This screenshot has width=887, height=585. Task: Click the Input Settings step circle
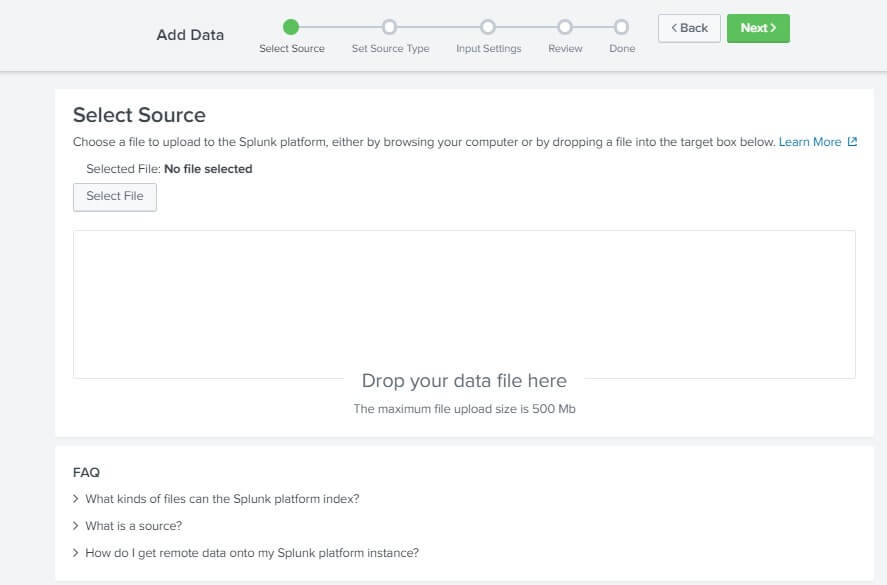(488, 27)
